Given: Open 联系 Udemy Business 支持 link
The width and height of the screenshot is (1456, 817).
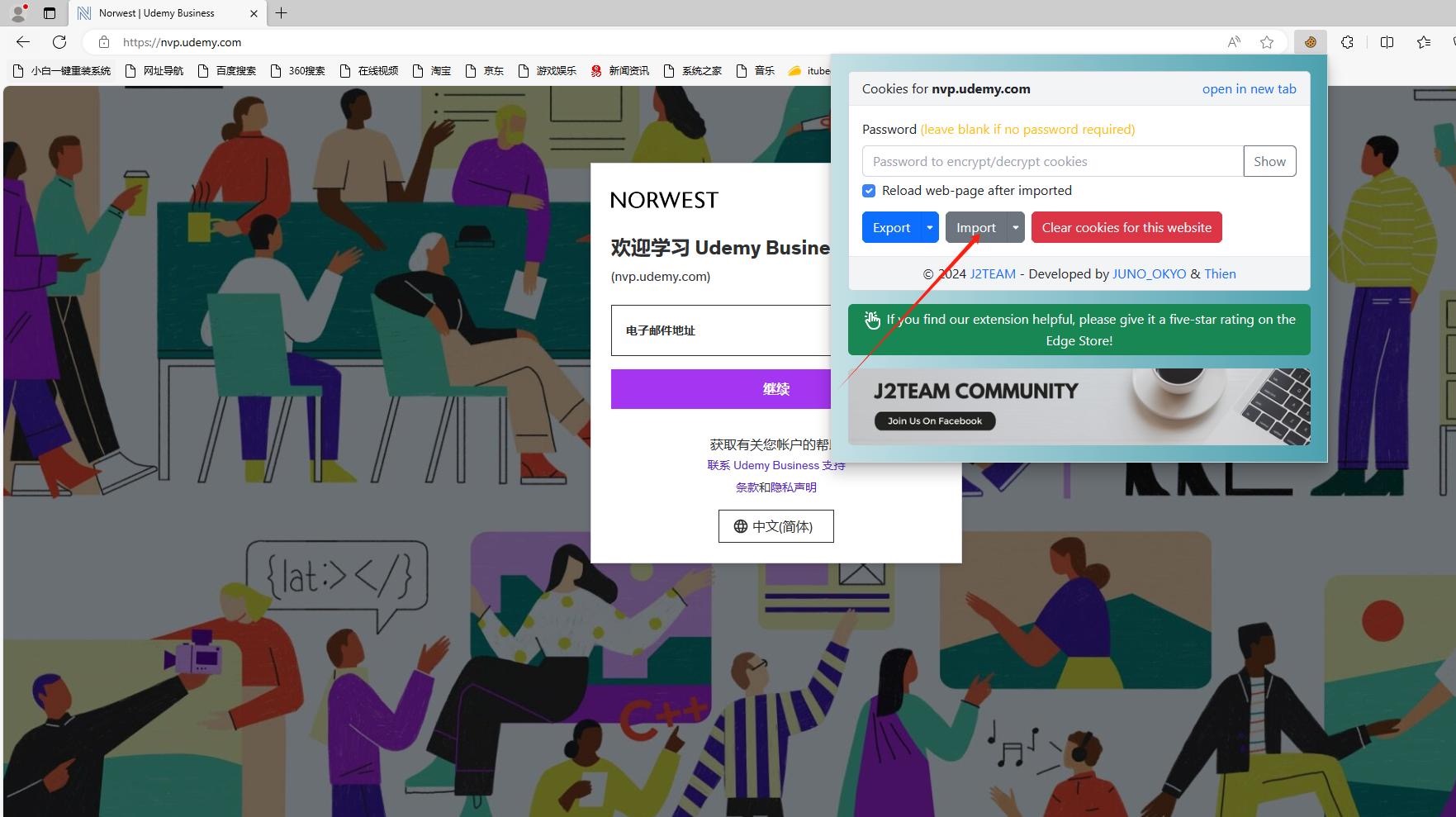Looking at the screenshot, I should (x=776, y=466).
